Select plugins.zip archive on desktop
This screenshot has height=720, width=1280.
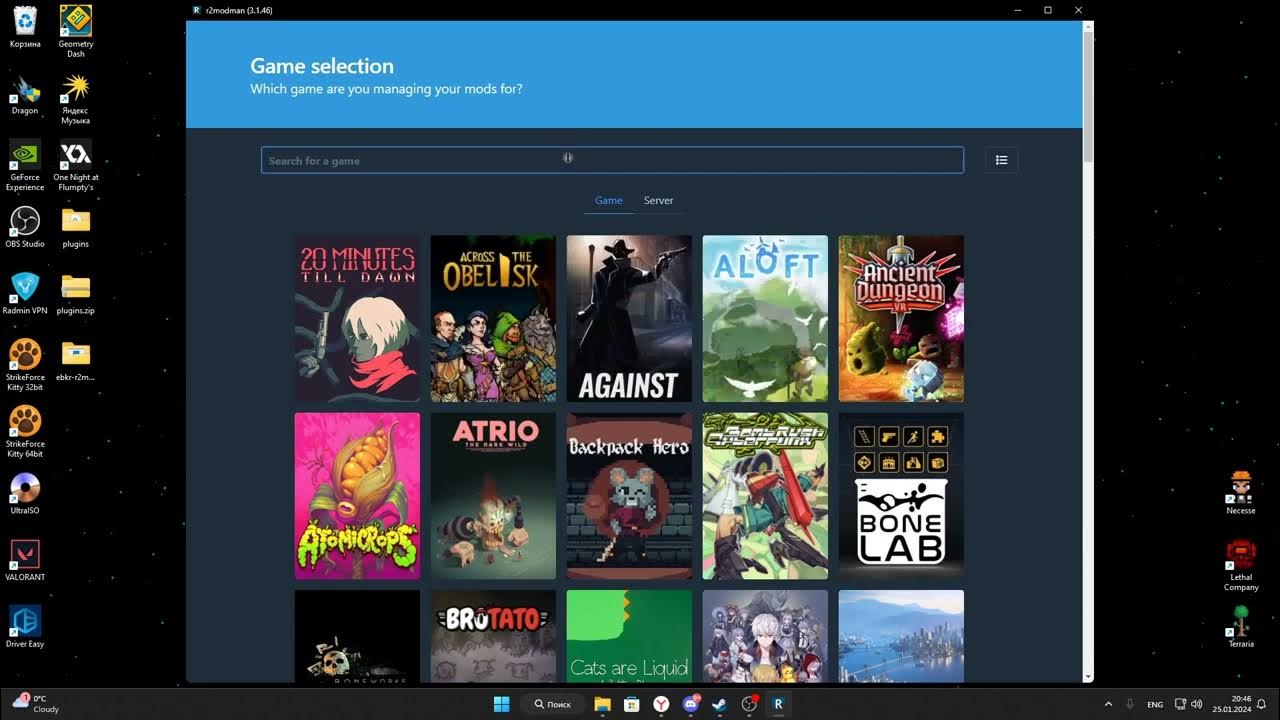(76, 294)
